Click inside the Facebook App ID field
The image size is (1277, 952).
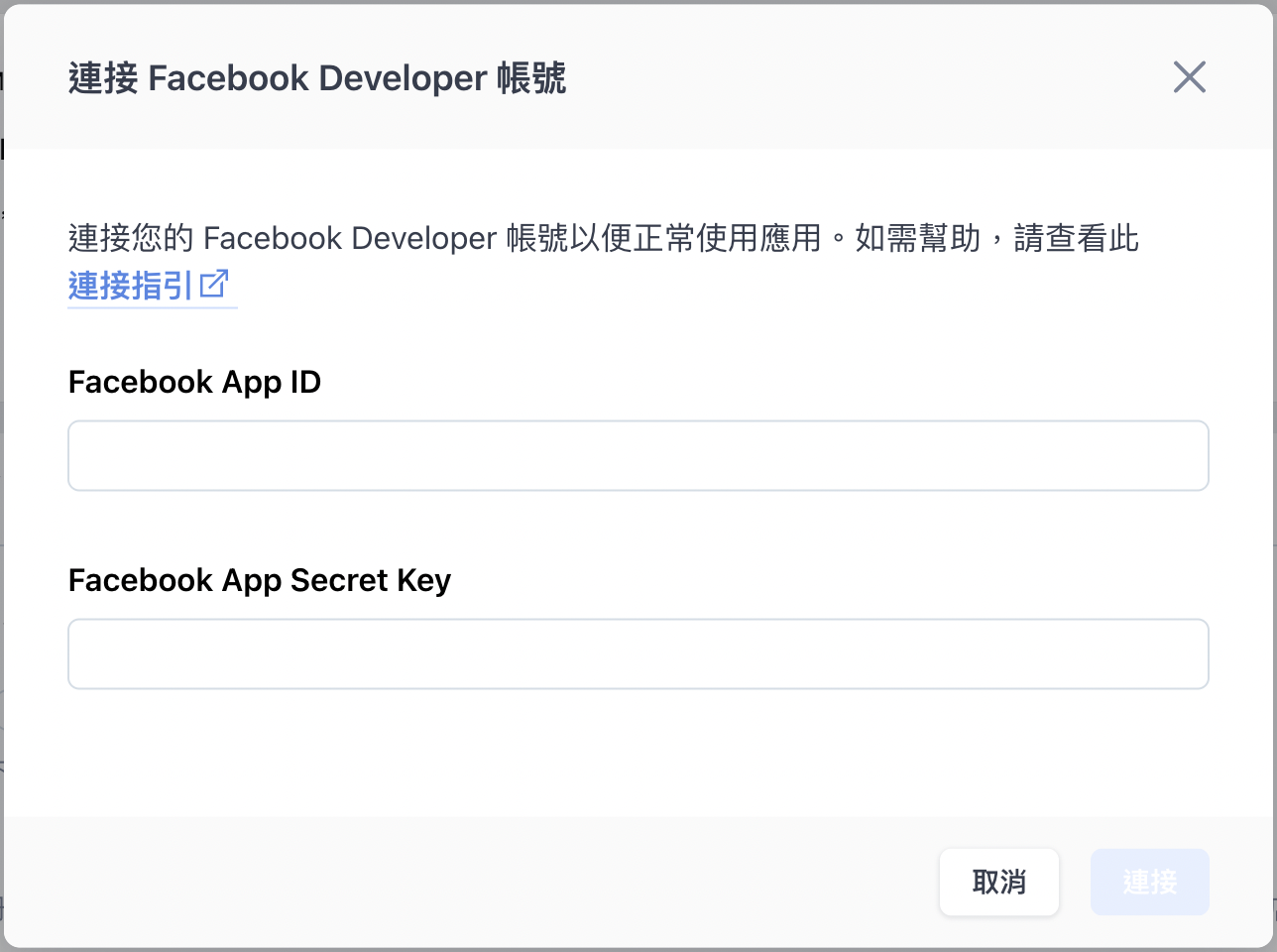pos(638,455)
